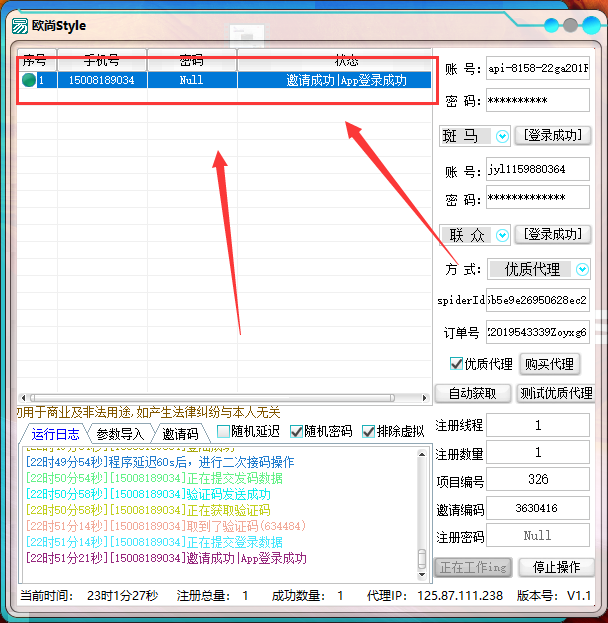Switch to the 运行日志 tab
Image resolution: width=608 pixels, height=623 pixels.
[55, 434]
